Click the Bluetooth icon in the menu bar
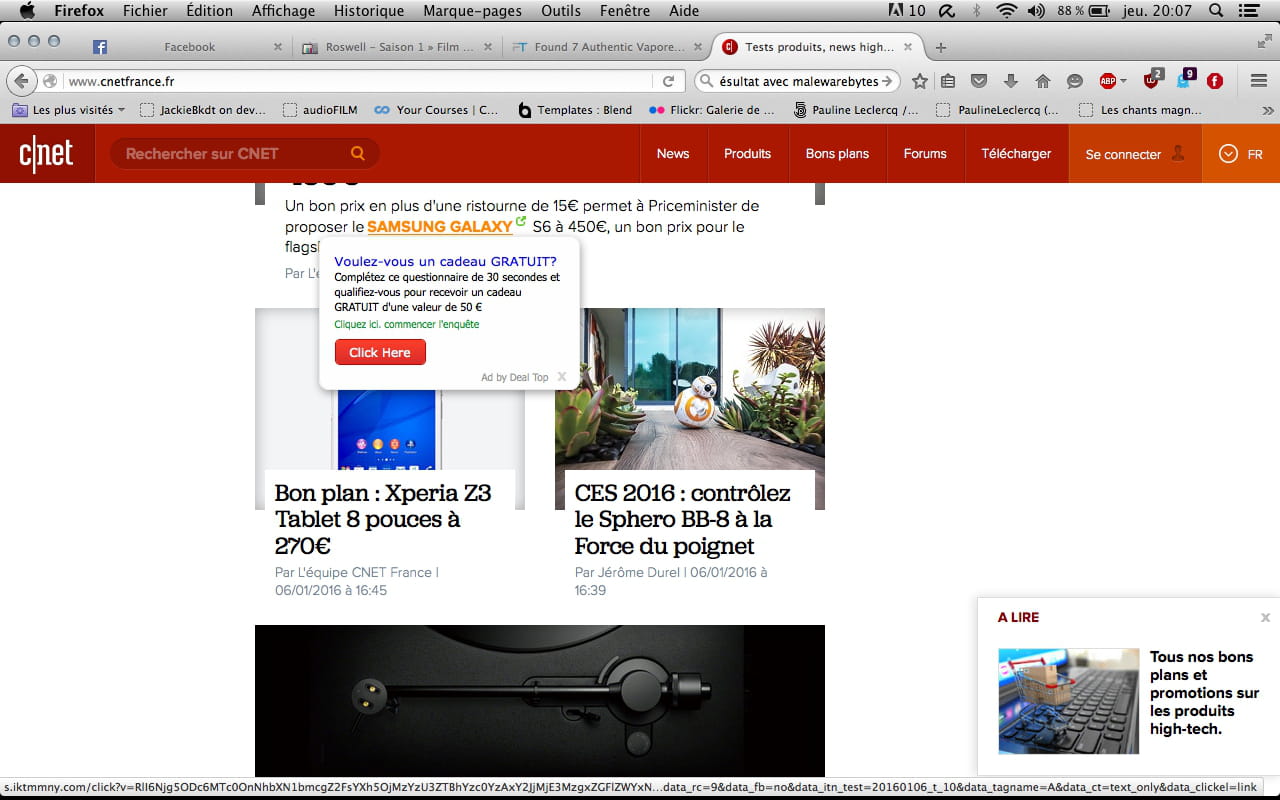The image size is (1280, 800). [976, 10]
